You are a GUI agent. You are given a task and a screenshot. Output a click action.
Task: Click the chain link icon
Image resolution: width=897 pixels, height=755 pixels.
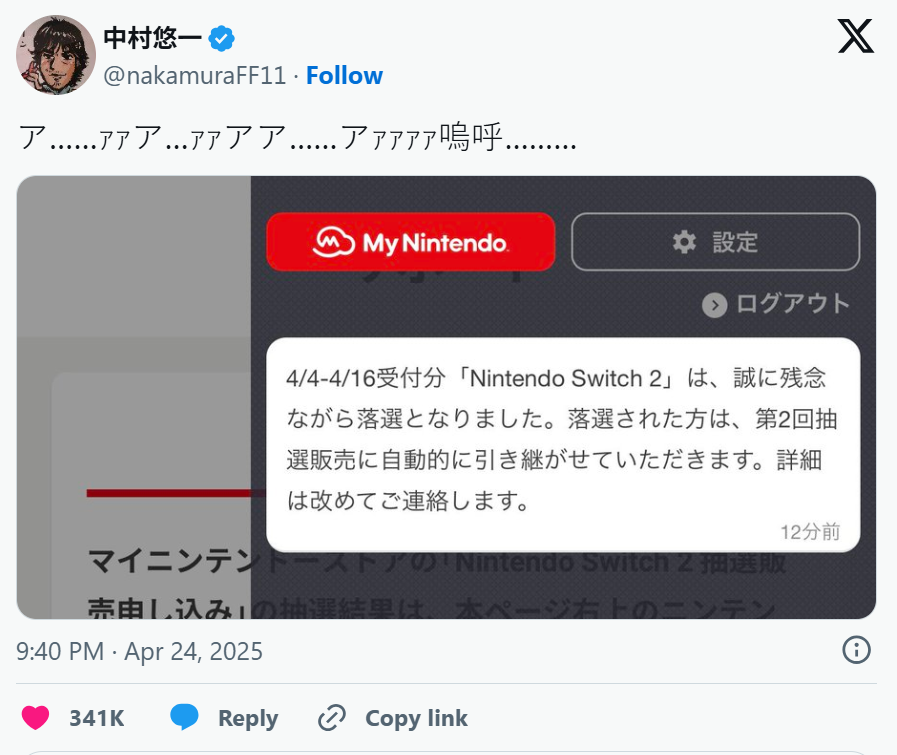pyautogui.click(x=331, y=718)
